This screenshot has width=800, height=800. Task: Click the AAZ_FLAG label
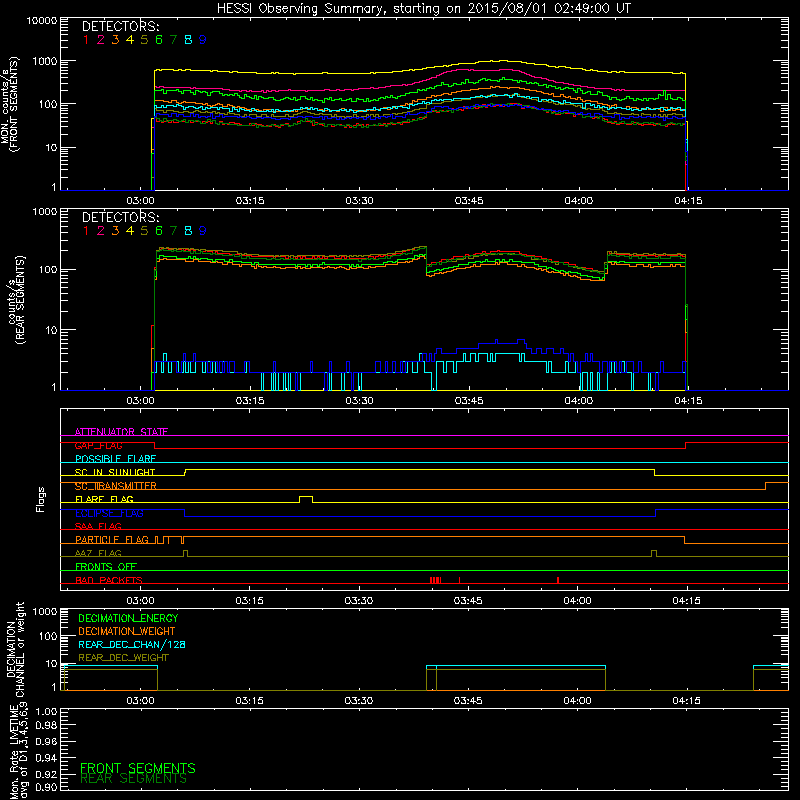click(98, 553)
